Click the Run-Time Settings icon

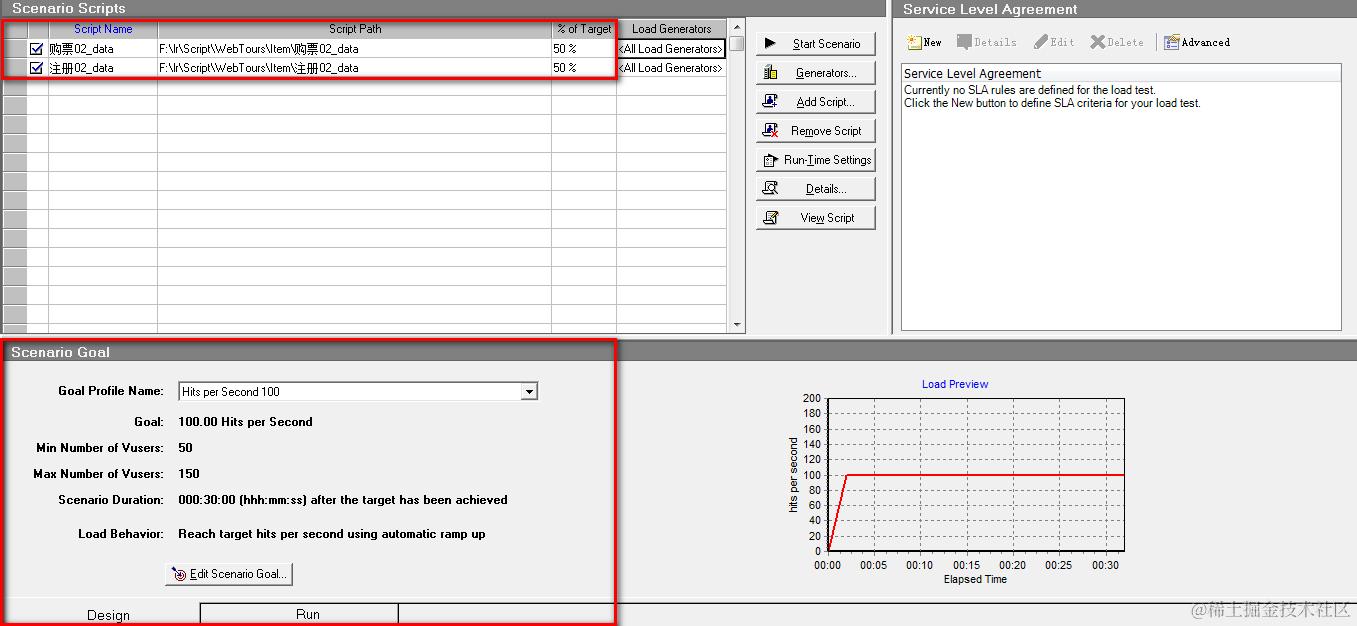tap(770, 159)
